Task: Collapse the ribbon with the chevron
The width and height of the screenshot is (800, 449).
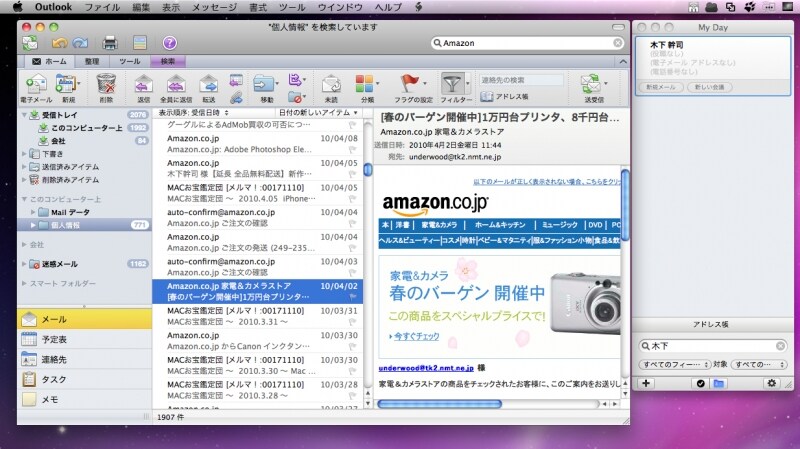Action: click(x=623, y=62)
